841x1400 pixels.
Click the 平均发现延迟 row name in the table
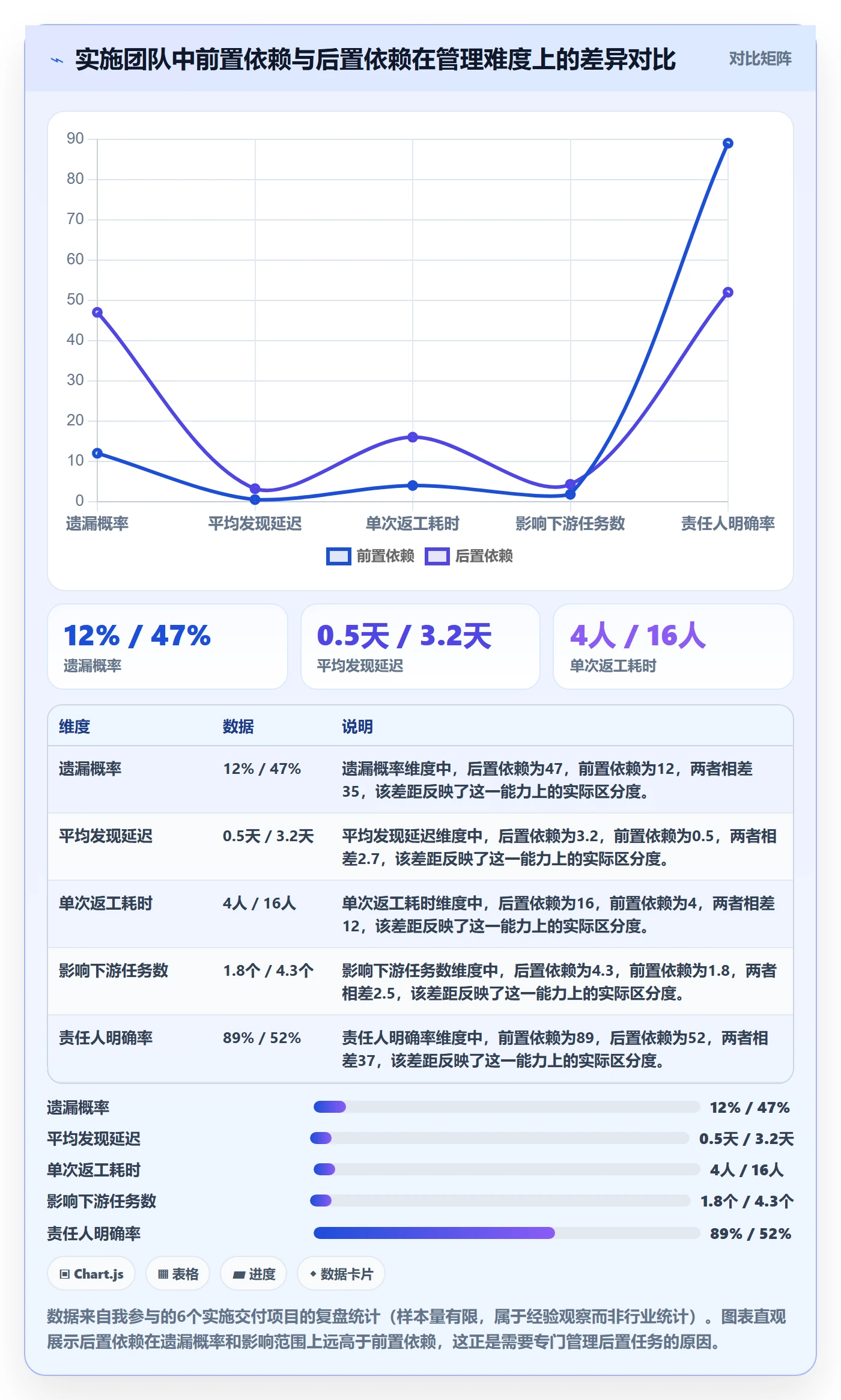106,836
